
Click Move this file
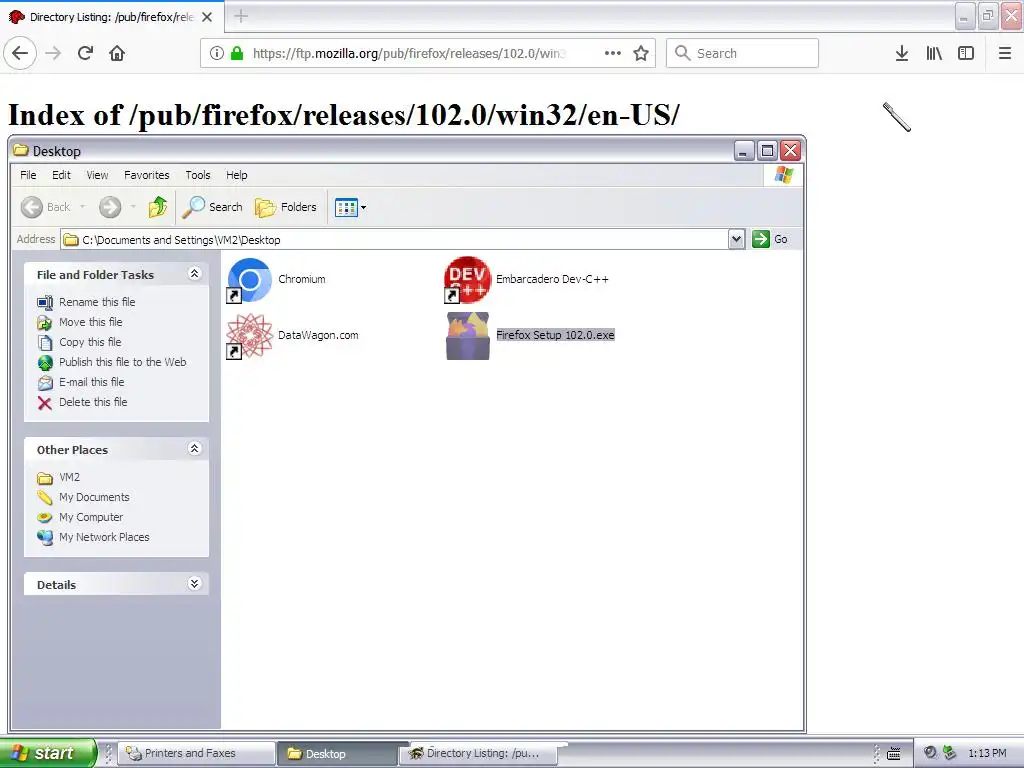(x=91, y=322)
